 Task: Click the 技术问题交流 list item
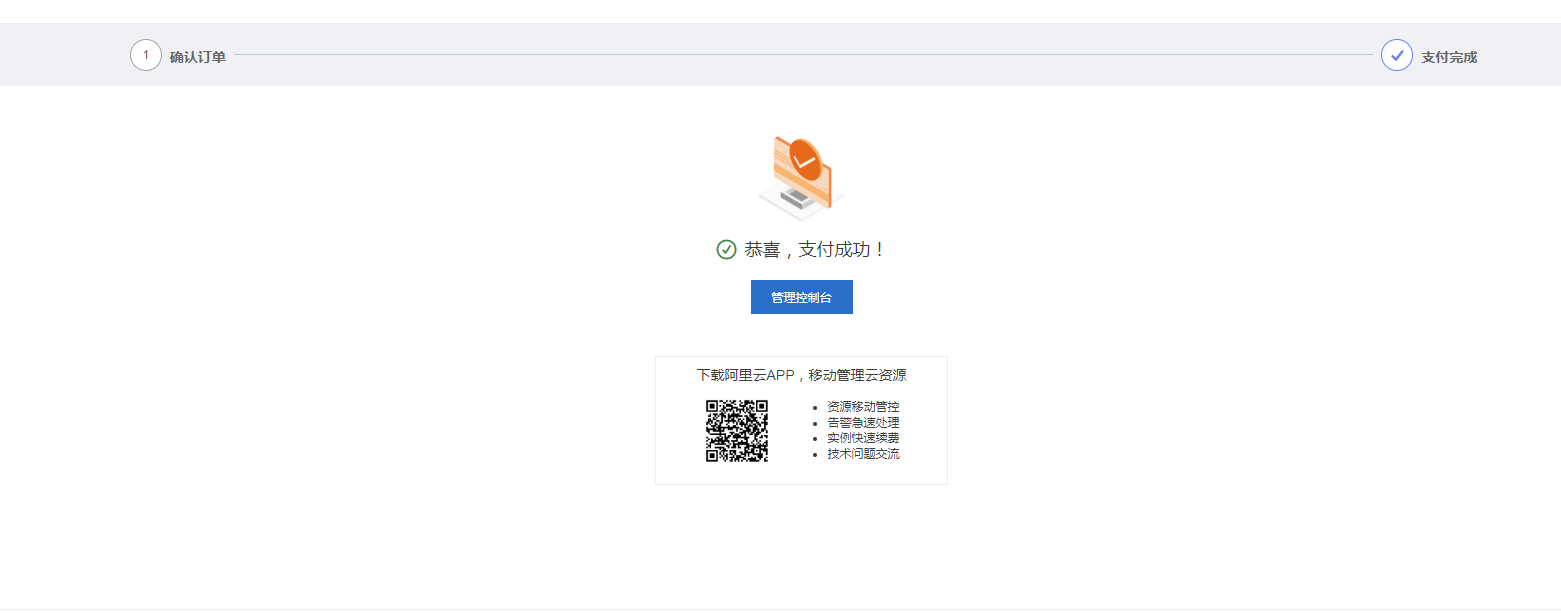pyautogui.click(x=863, y=454)
